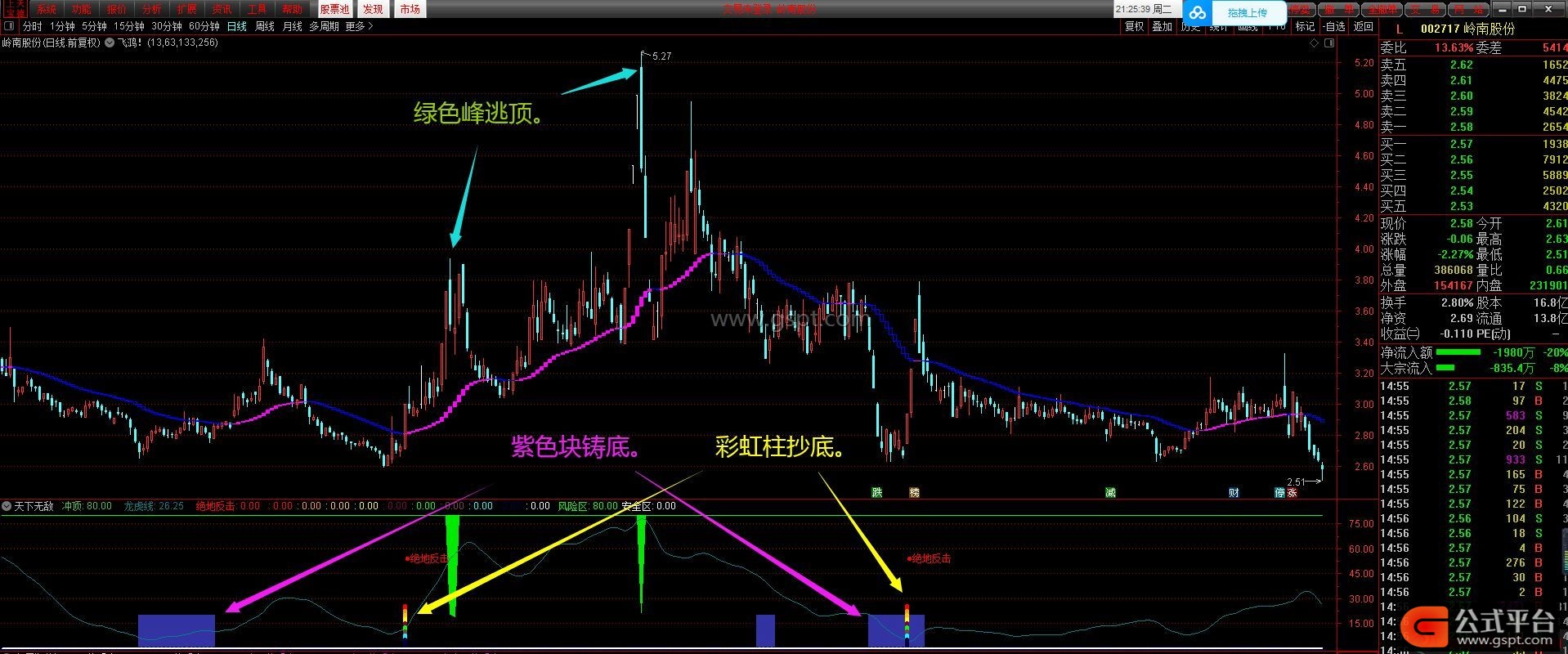Image resolution: width=1568 pixels, height=654 pixels.
Task: Click the 大宗流入 value -835.4万
Action: tap(1510, 368)
